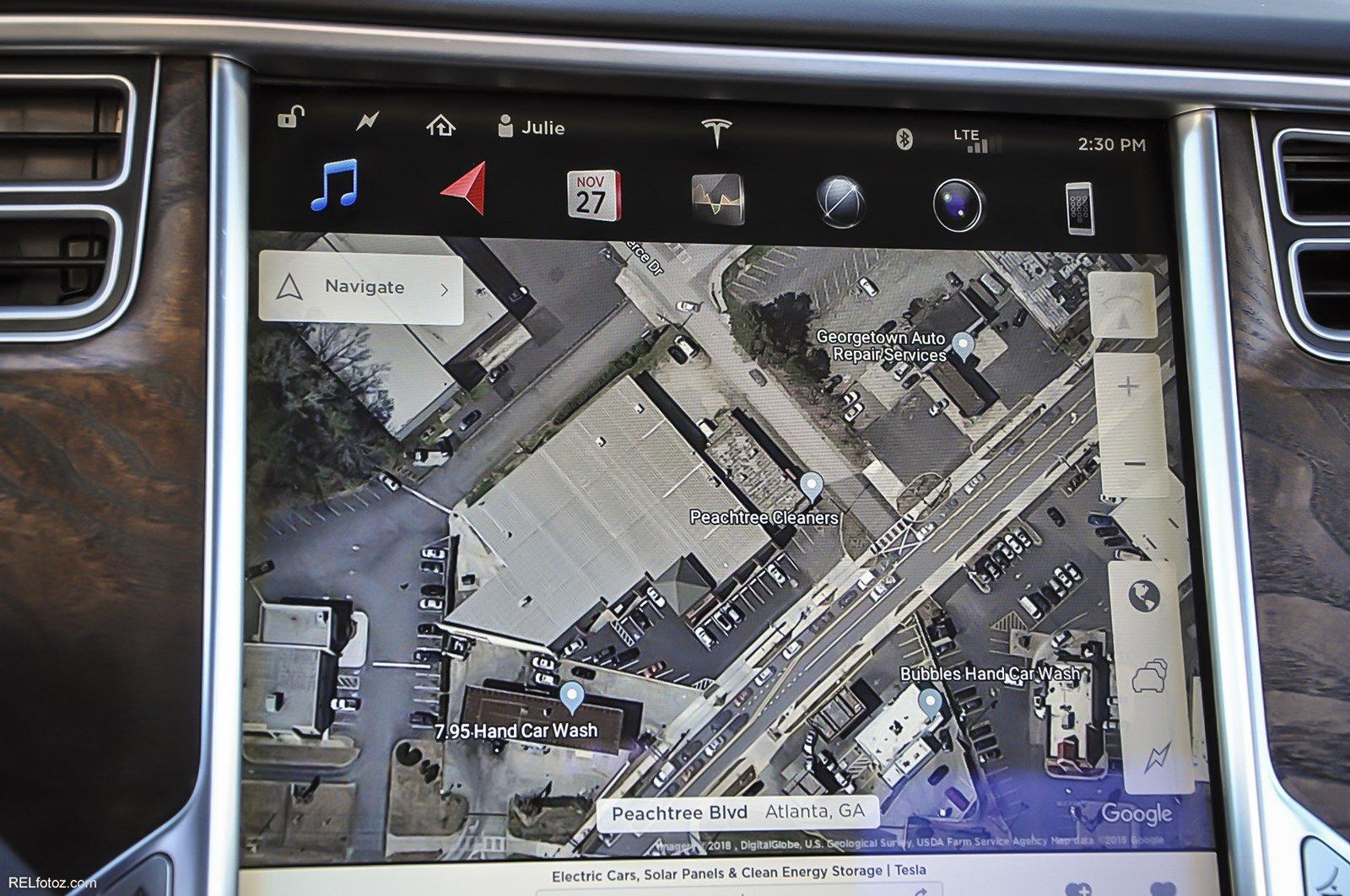
Task: Tap the Georgetown Auto Repair Services label
Action: 881,347
